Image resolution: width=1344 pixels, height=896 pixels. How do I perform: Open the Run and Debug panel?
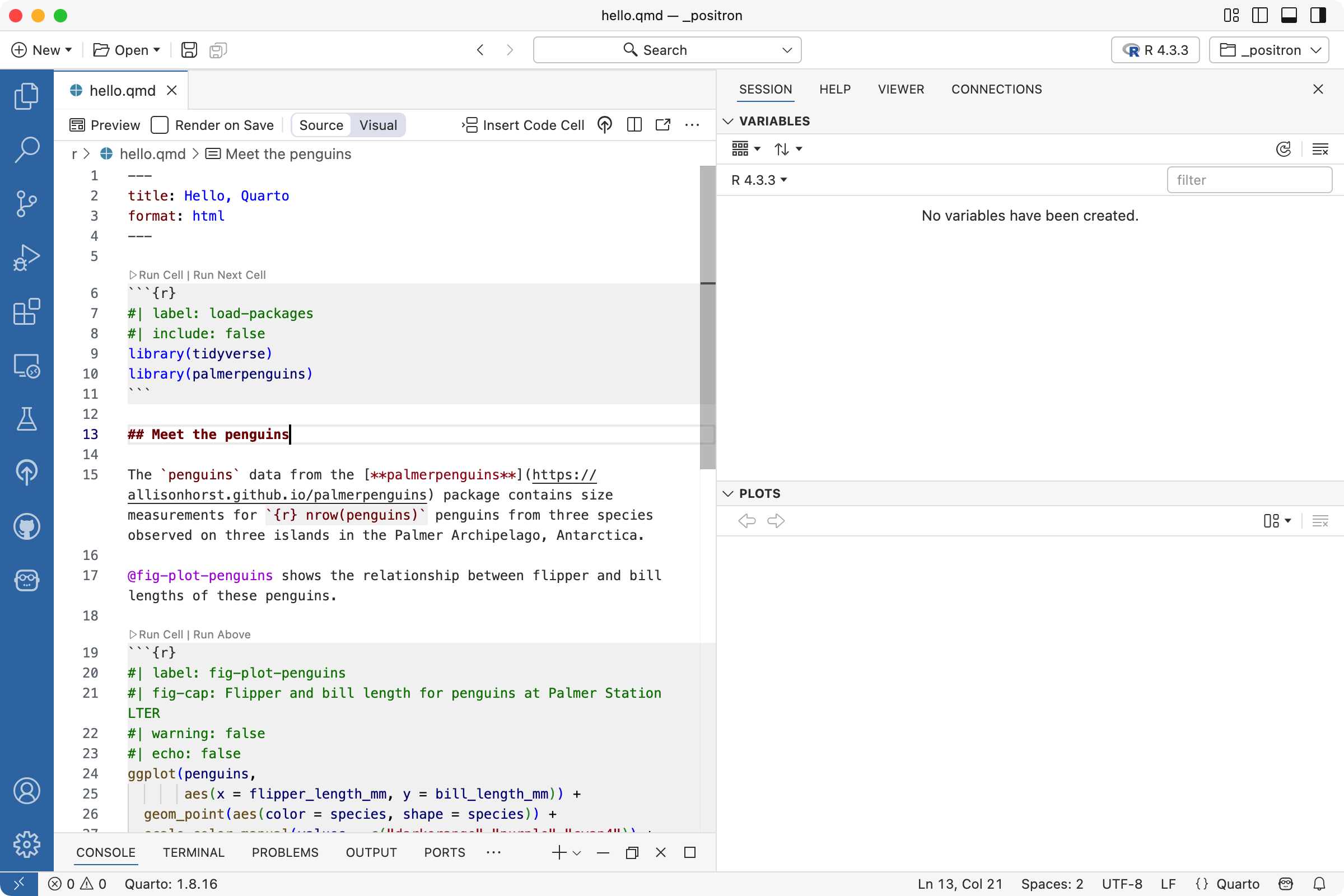[x=26, y=257]
